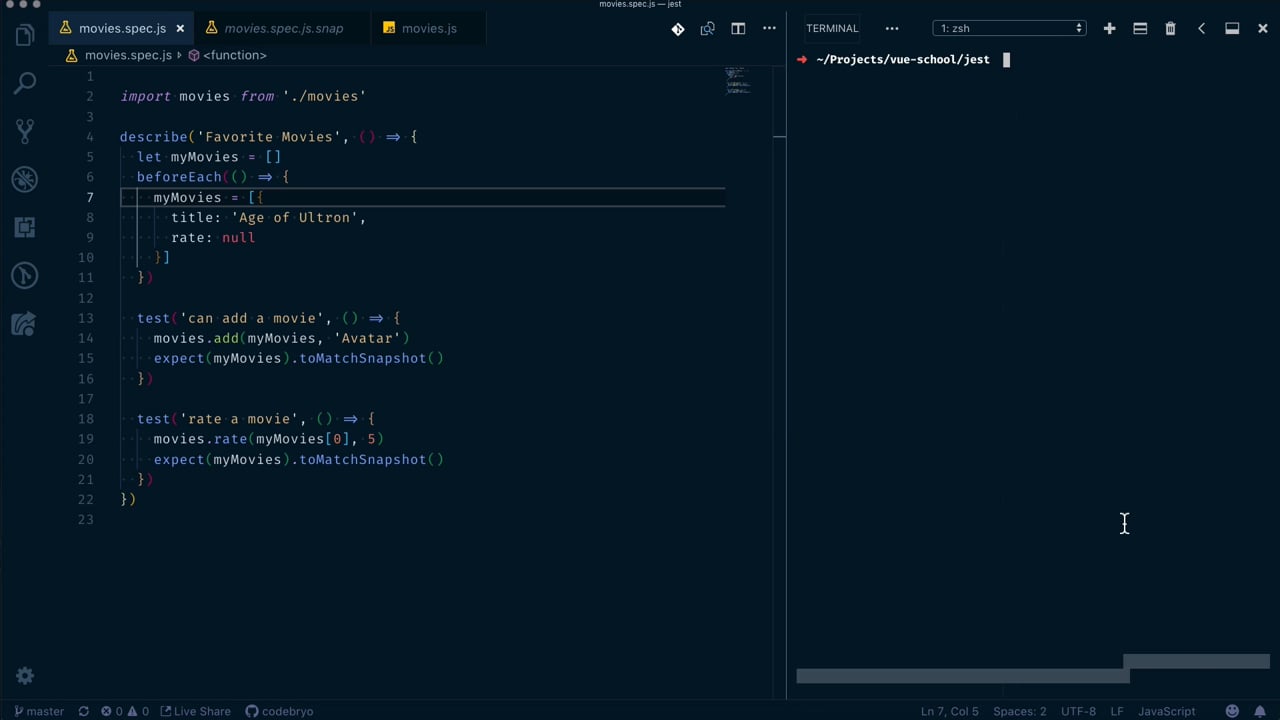The height and width of the screenshot is (720, 1280).
Task: Add a new terminal with the plus icon
Action: coord(1109,29)
